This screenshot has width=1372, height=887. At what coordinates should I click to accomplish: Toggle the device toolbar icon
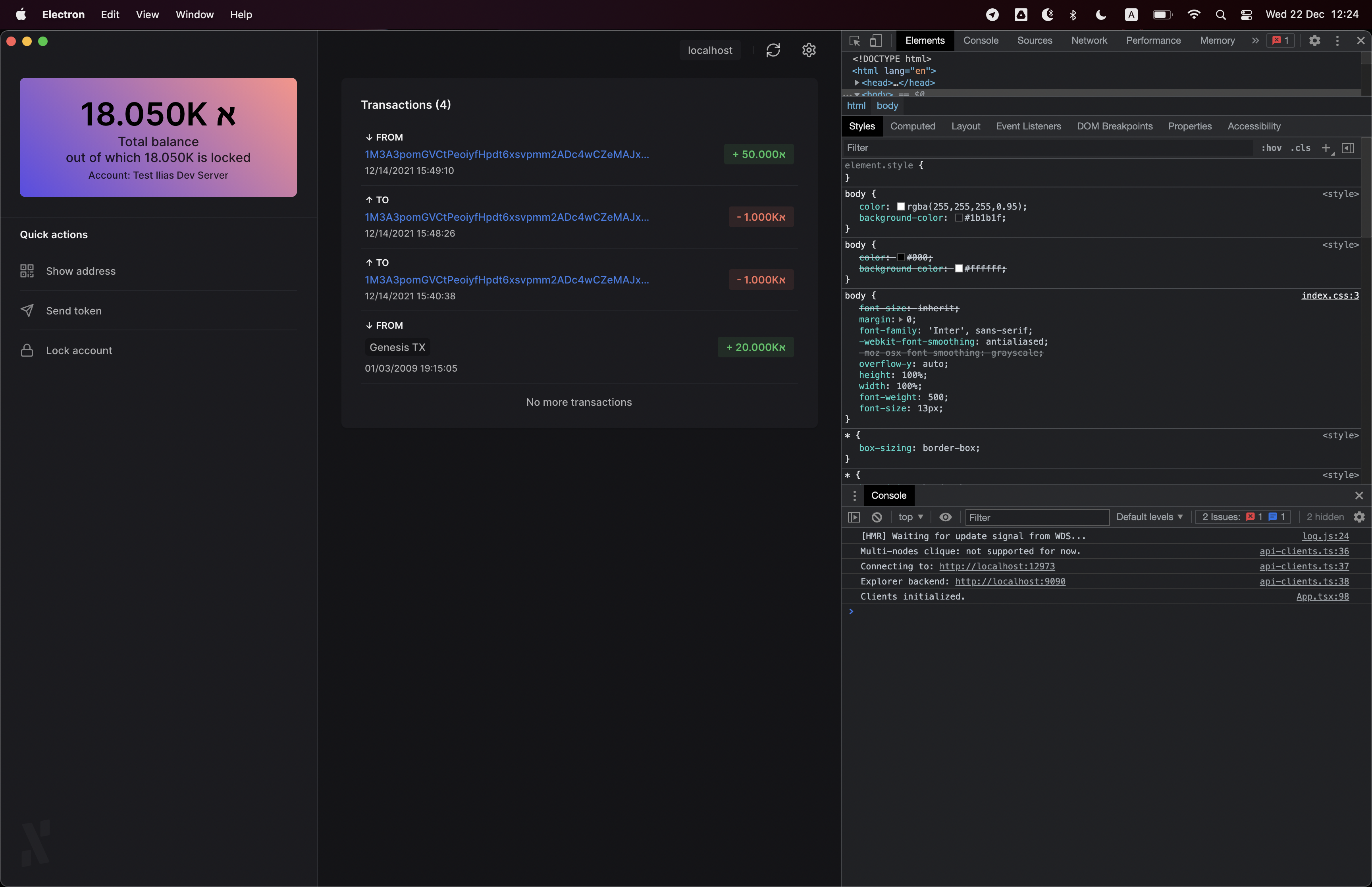[x=876, y=40]
